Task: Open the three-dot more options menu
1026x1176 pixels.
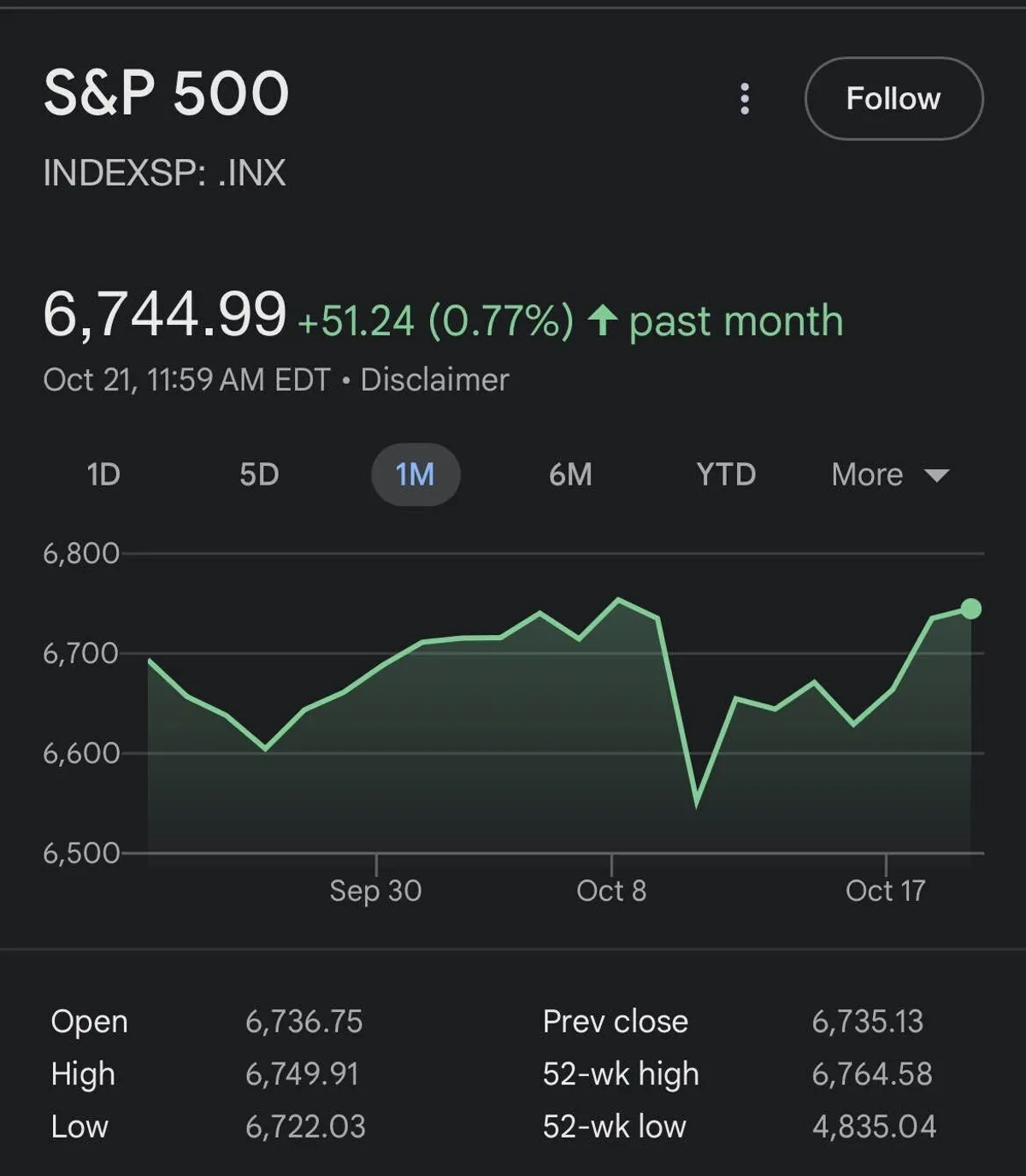Action: point(745,99)
